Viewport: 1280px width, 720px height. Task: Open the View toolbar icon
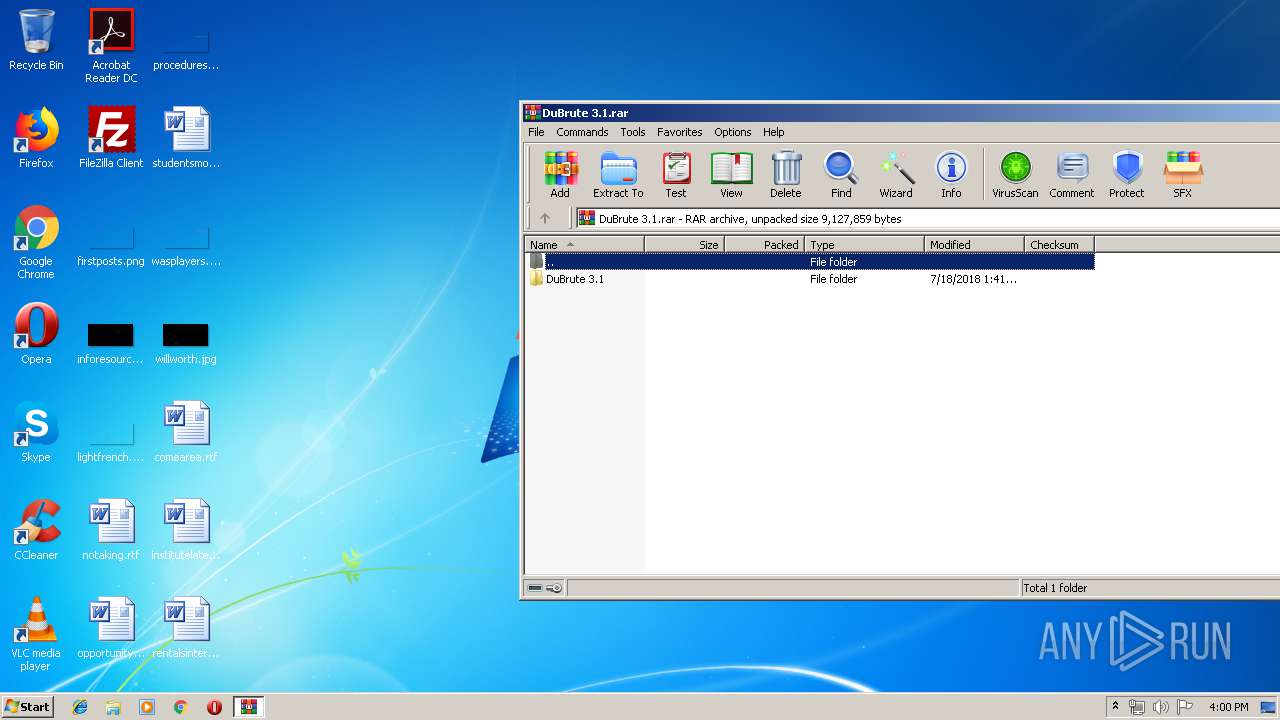[x=731, y=175]
